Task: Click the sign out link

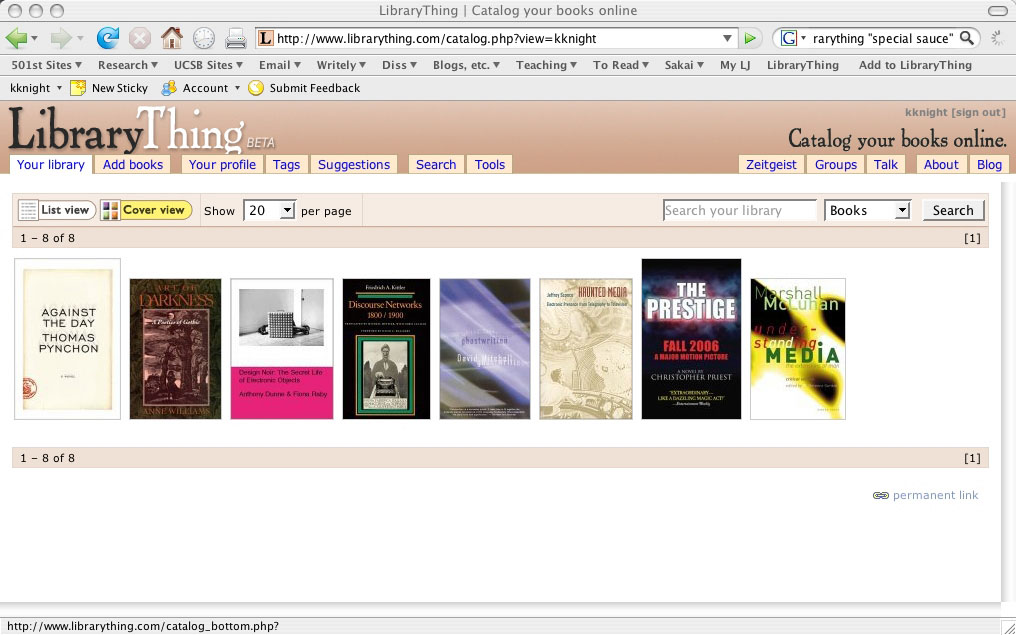Action: pyautogui.click(x=978, y=113)
